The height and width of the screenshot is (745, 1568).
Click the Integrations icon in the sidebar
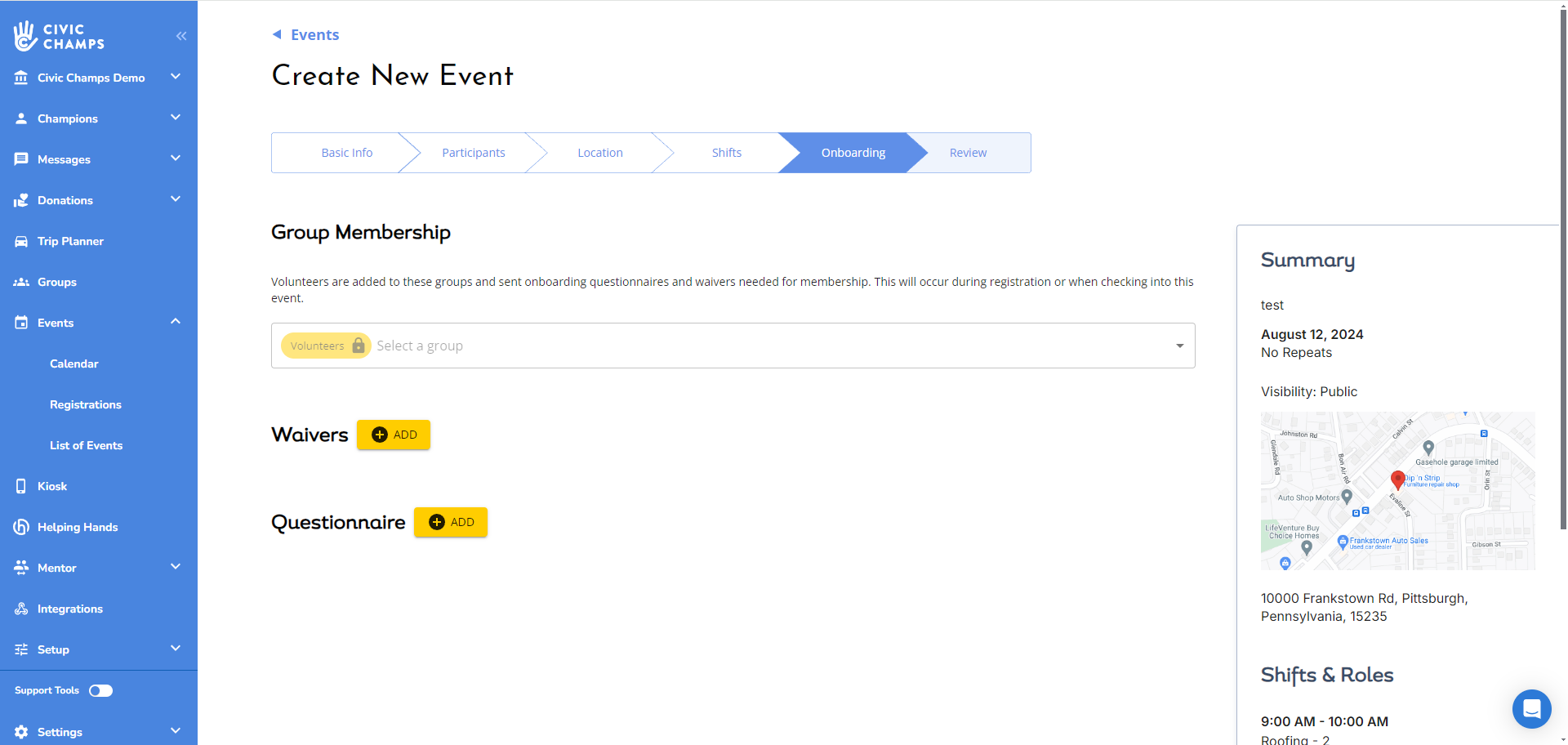pyautogui.click(x=21, y=609)
